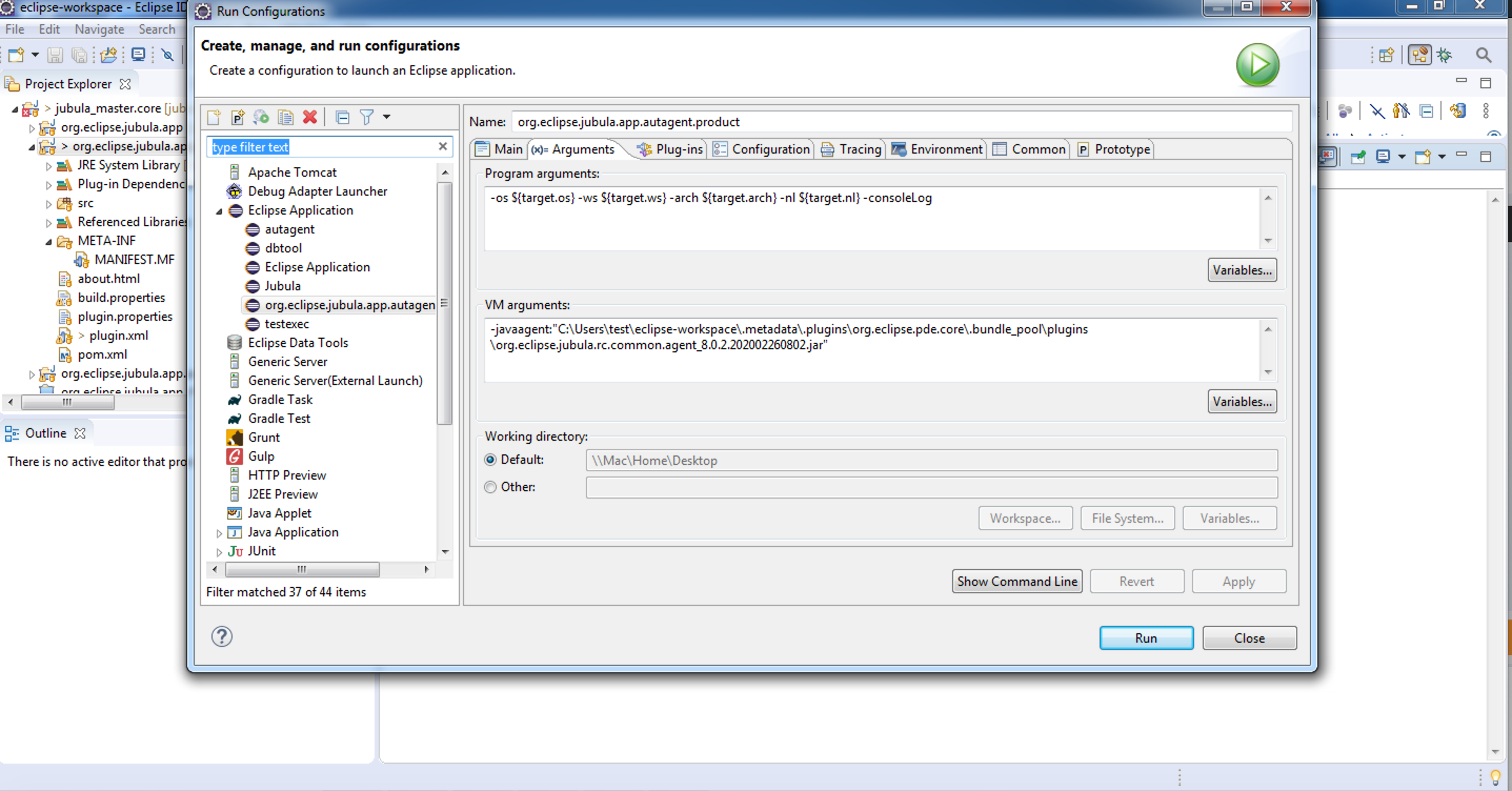
Task: Clear the type filter text field
Action: pos(443,146)
